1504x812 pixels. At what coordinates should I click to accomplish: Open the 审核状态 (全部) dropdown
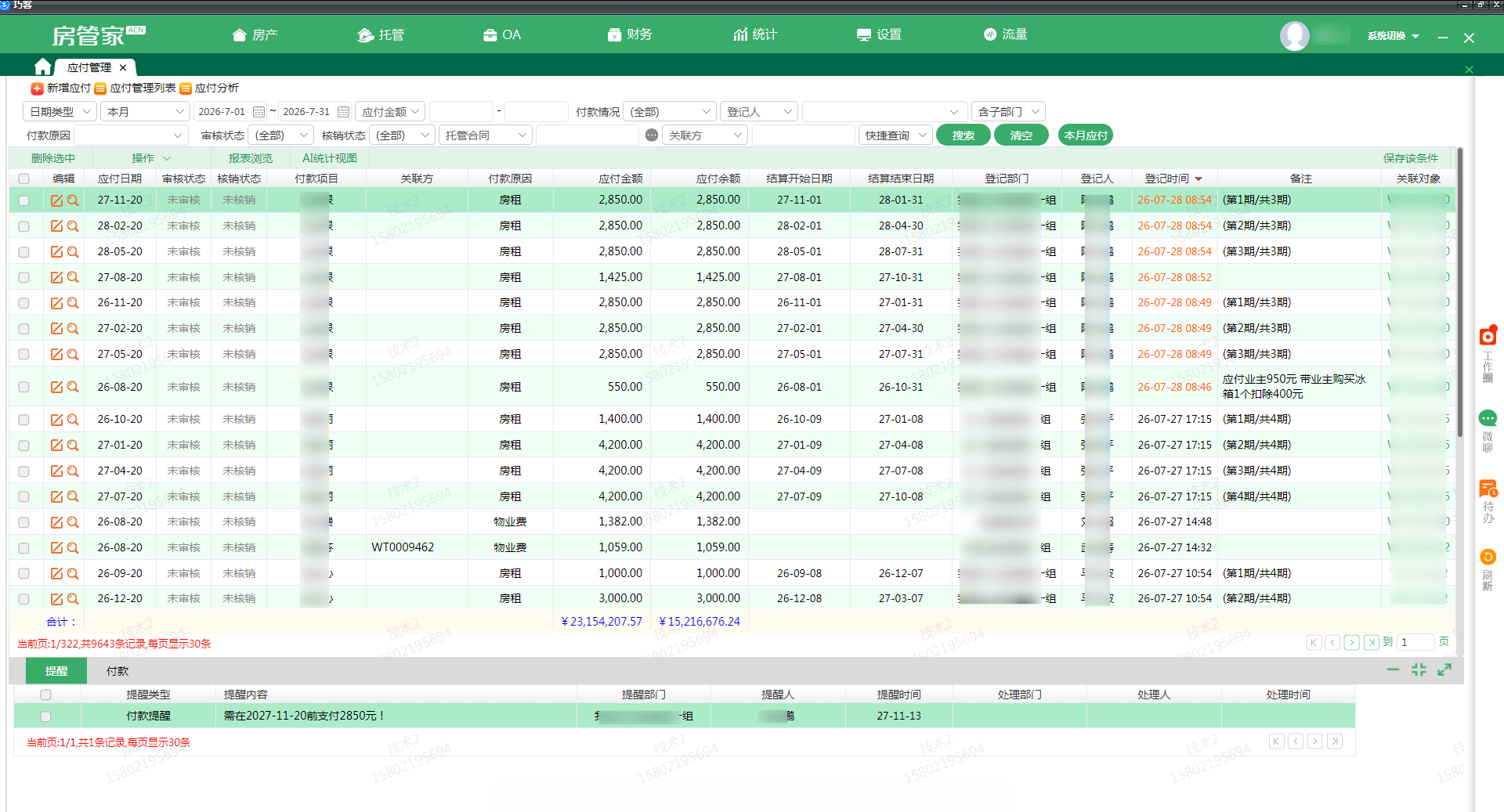point(281,135)
